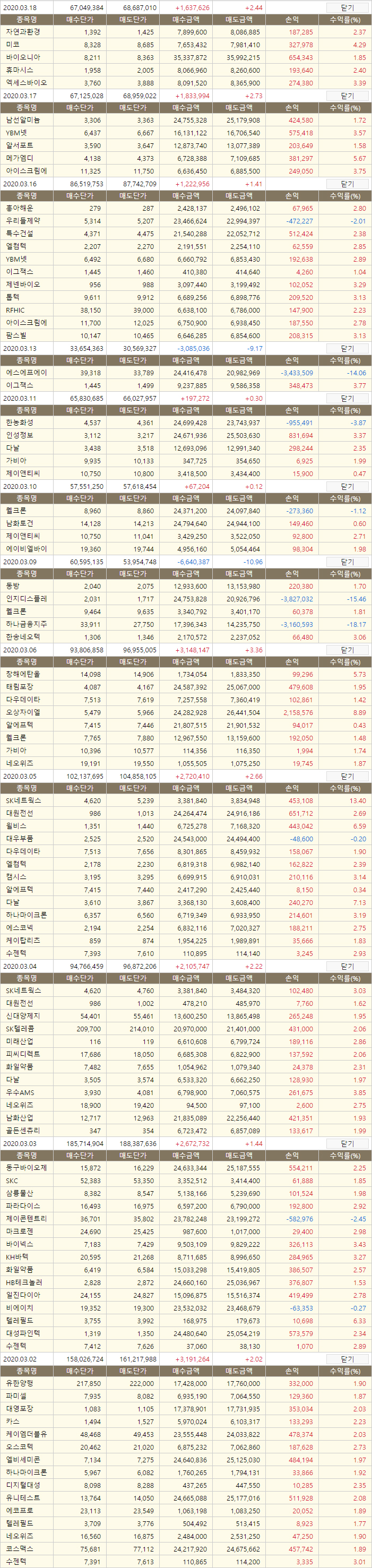Click the 일진다이아 stock name
This screenshot has width=372, height=1568.
[23, 1295]
